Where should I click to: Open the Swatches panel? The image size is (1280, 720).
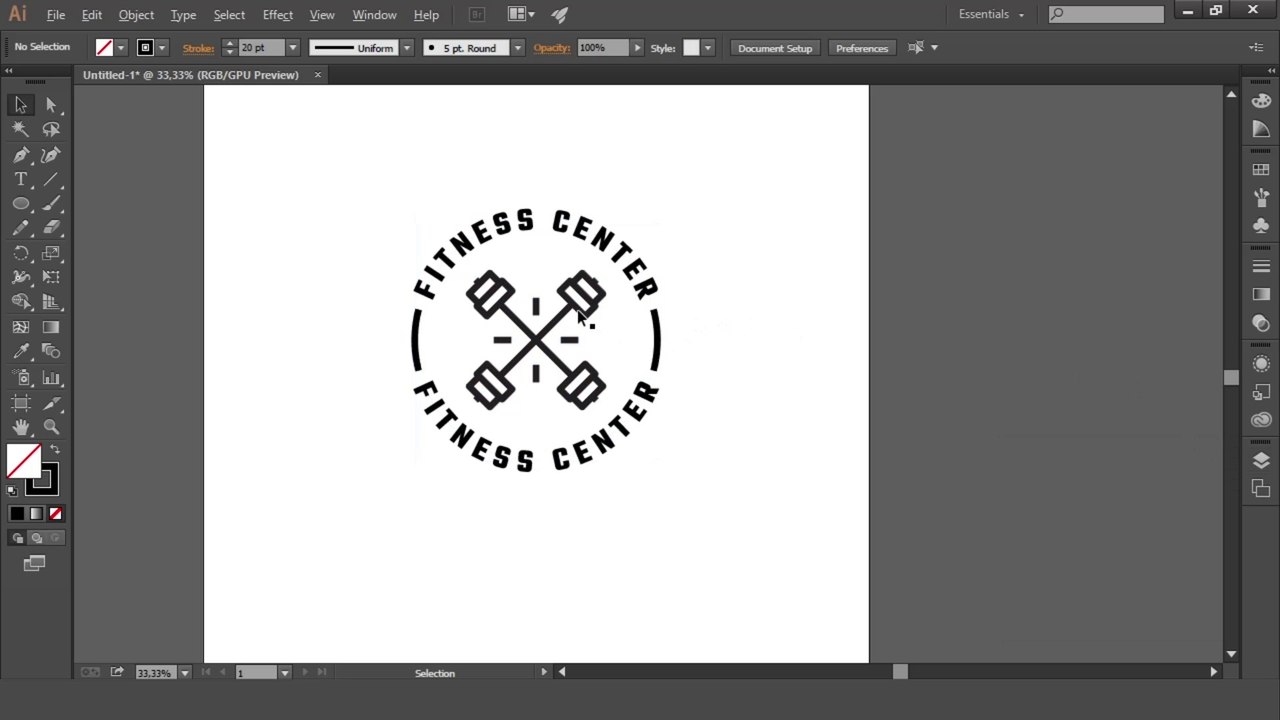tap(1261, 170)
